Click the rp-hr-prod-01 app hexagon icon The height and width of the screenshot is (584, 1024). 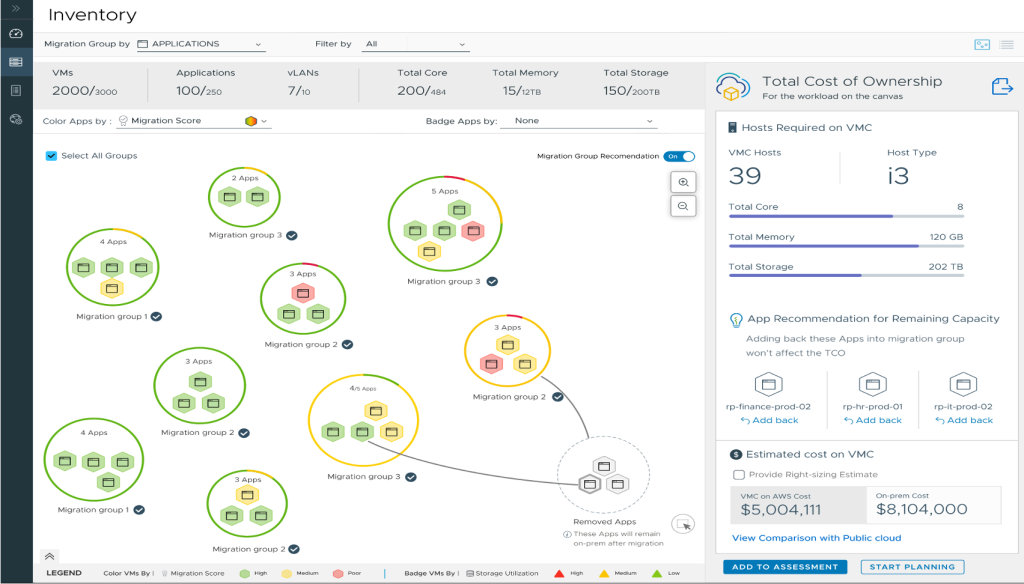click(872, 384)
